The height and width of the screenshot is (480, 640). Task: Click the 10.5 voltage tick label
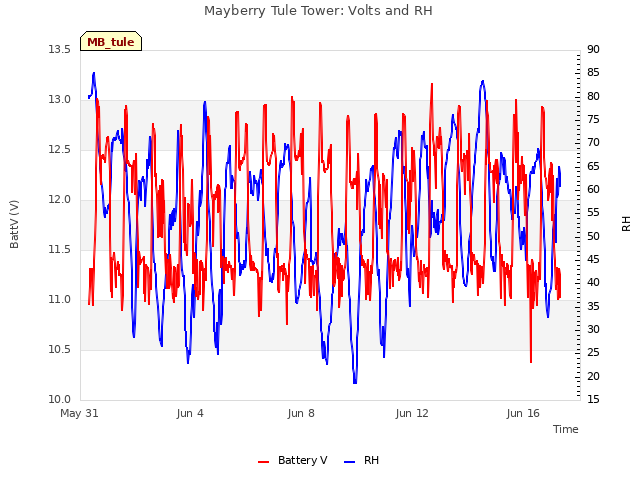tap(60, 349)
